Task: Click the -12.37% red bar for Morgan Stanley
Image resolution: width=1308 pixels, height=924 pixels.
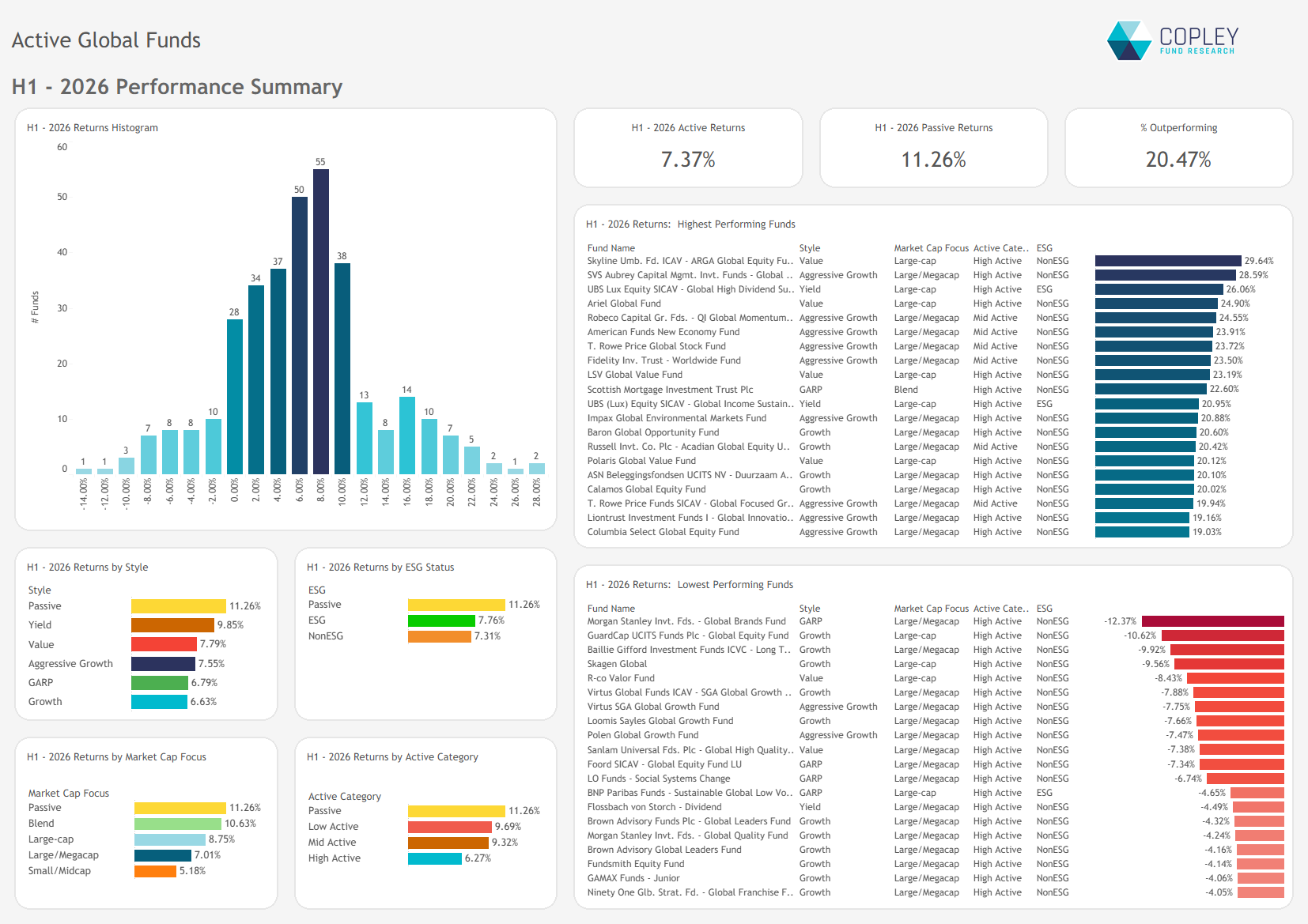Action: coord(1213,621)
